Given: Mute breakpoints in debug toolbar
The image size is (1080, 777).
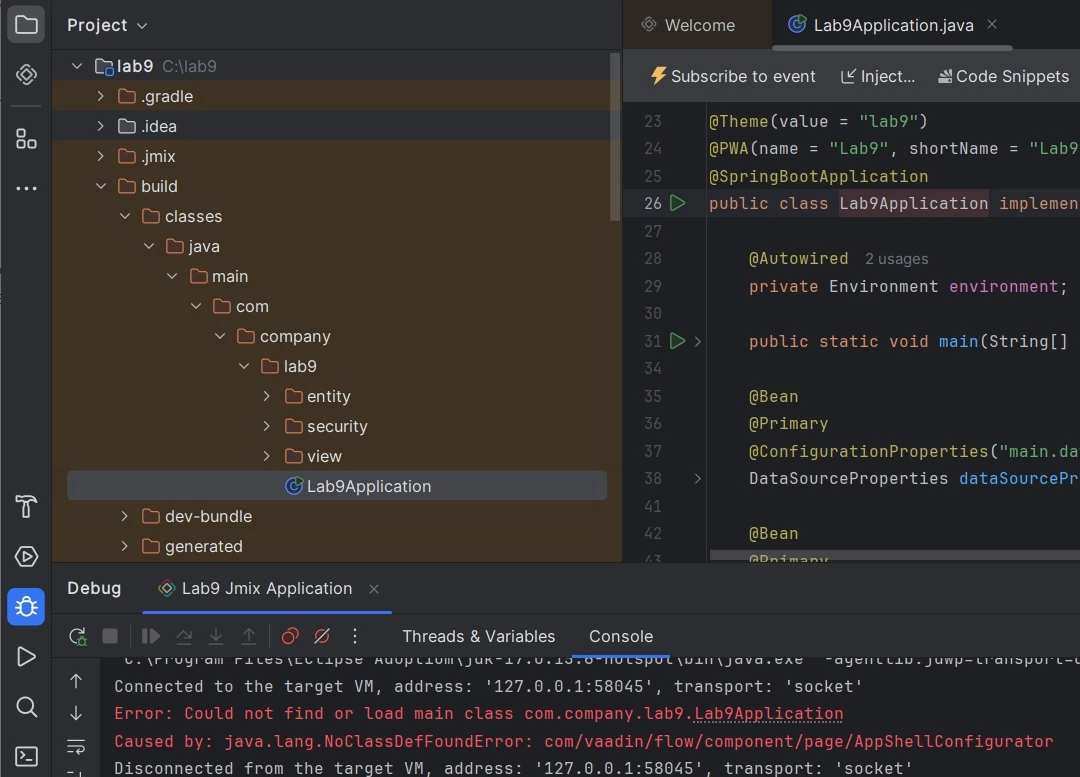Looking at the screenshot, I should point(322,636).
